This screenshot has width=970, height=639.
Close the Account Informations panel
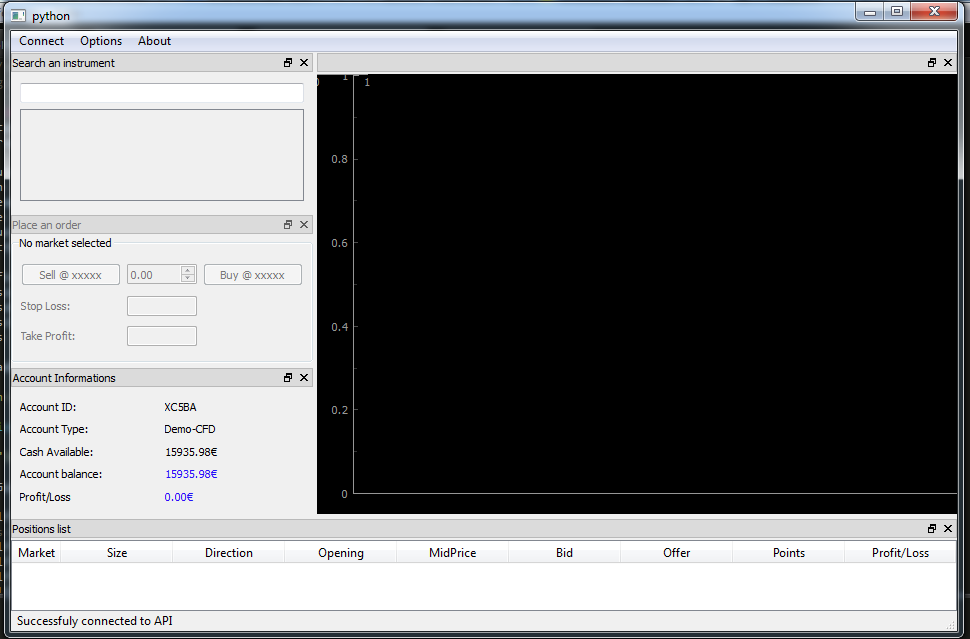(304, 377)
